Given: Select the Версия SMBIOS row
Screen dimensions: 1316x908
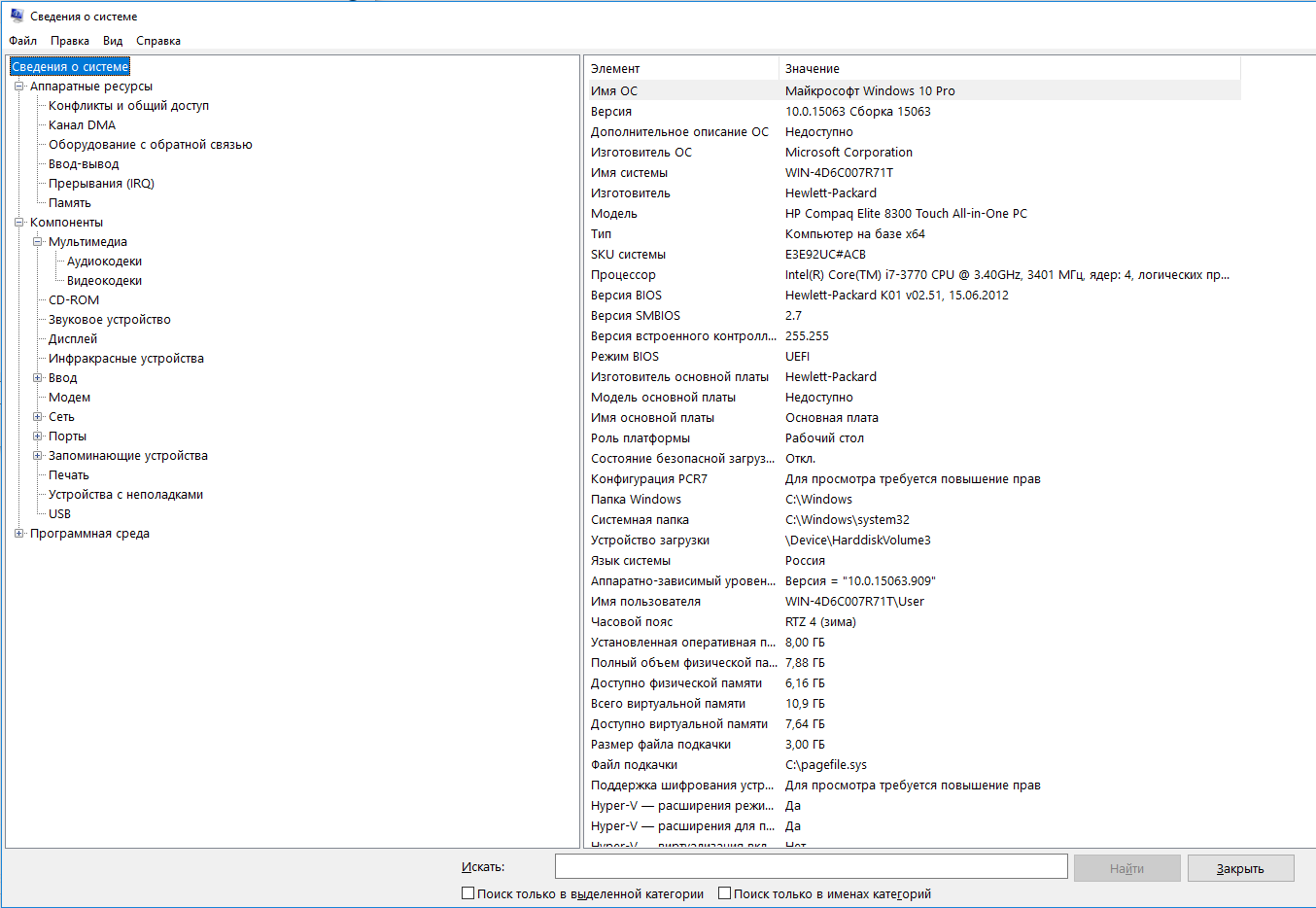Looking at the screenshot, I should click(x=913, y=315).
